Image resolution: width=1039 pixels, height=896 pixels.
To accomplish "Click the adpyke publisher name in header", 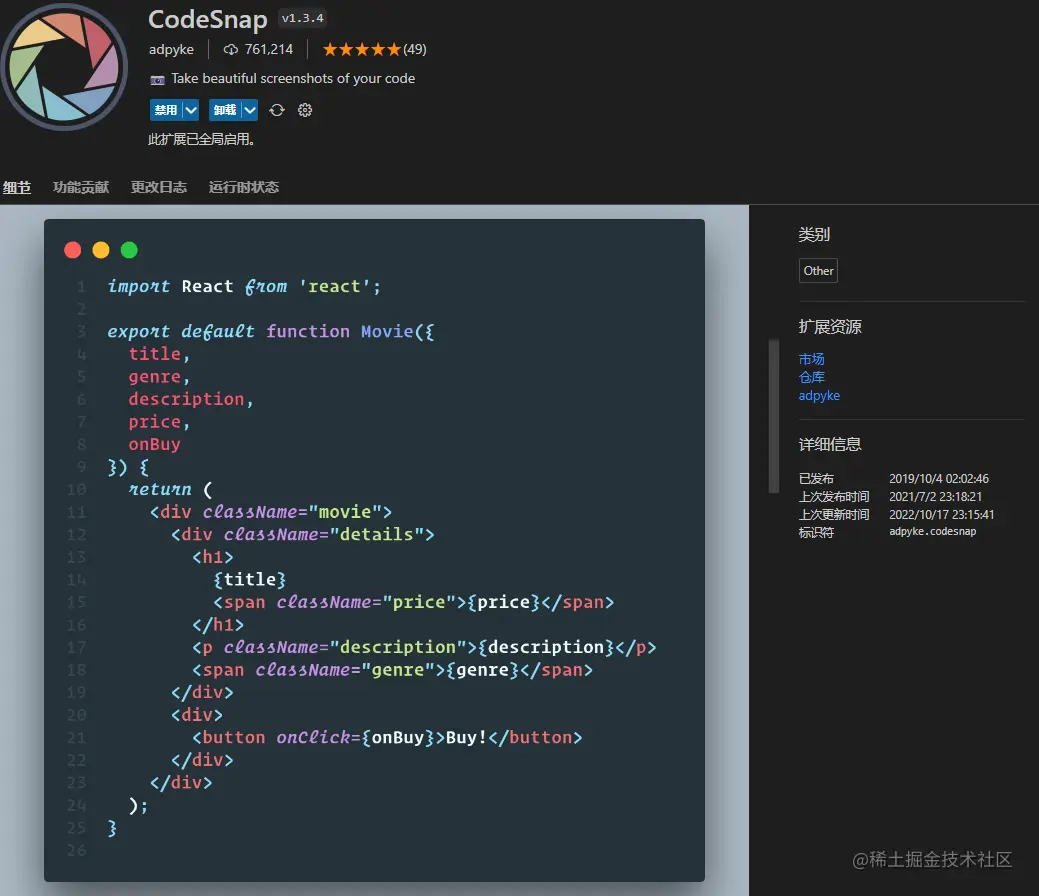I will point(171,50).
